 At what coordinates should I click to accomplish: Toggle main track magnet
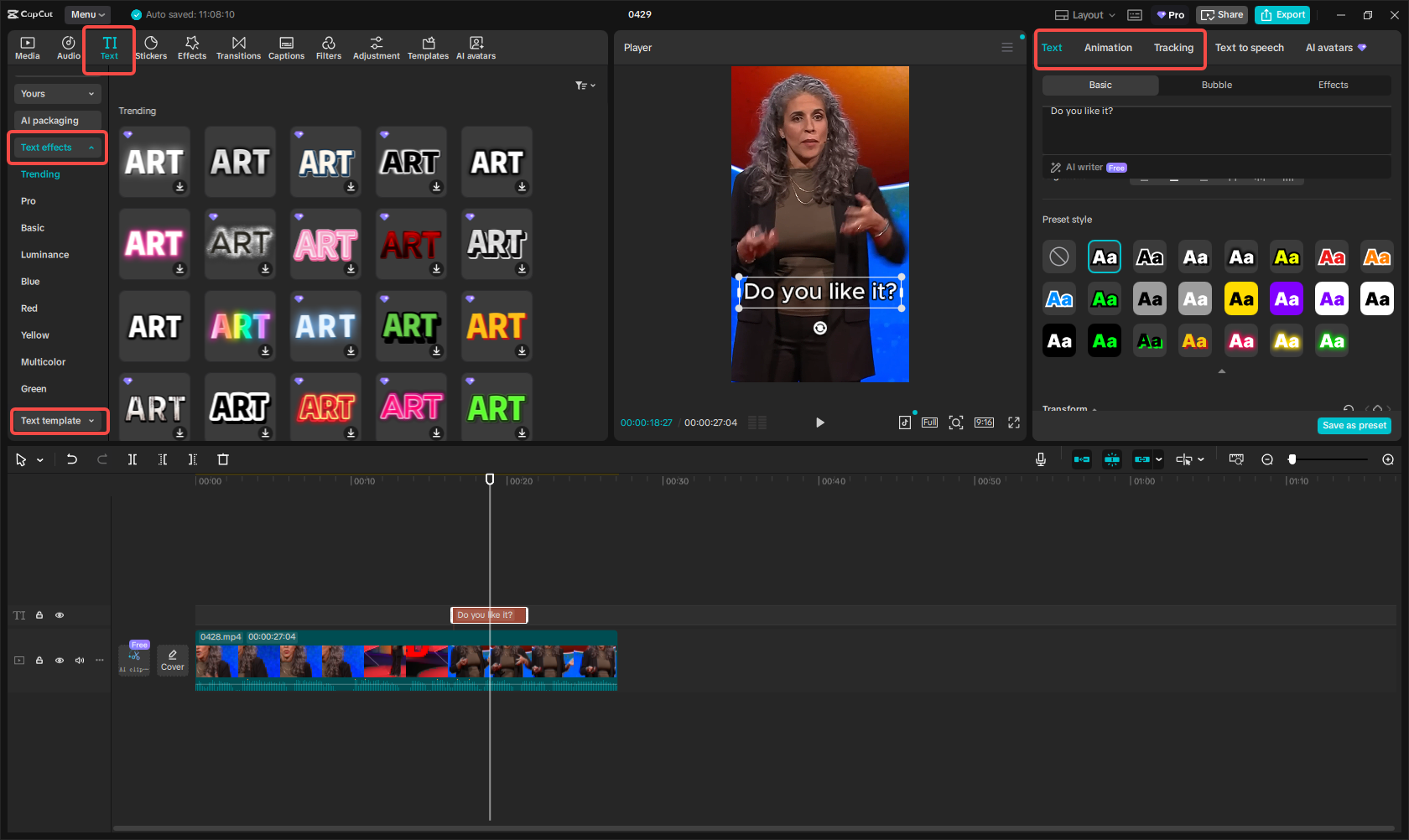1082,459
